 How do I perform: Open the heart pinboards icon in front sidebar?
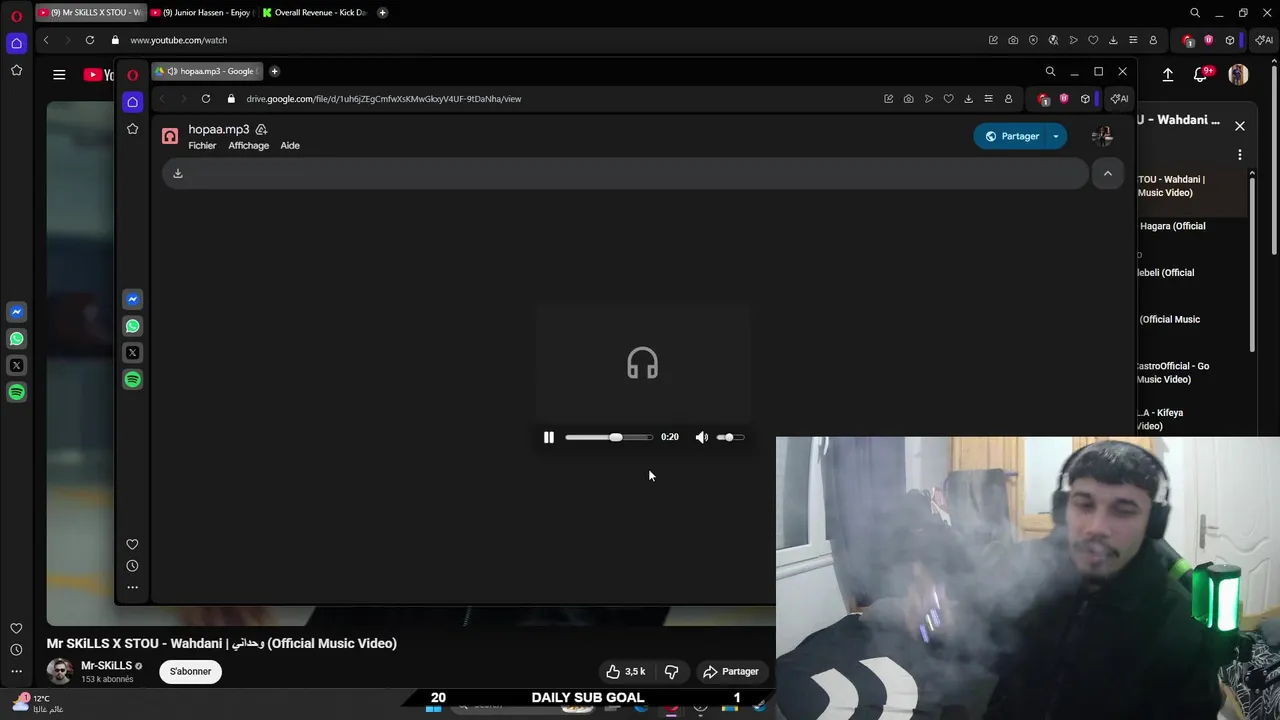tap(132, 544)
